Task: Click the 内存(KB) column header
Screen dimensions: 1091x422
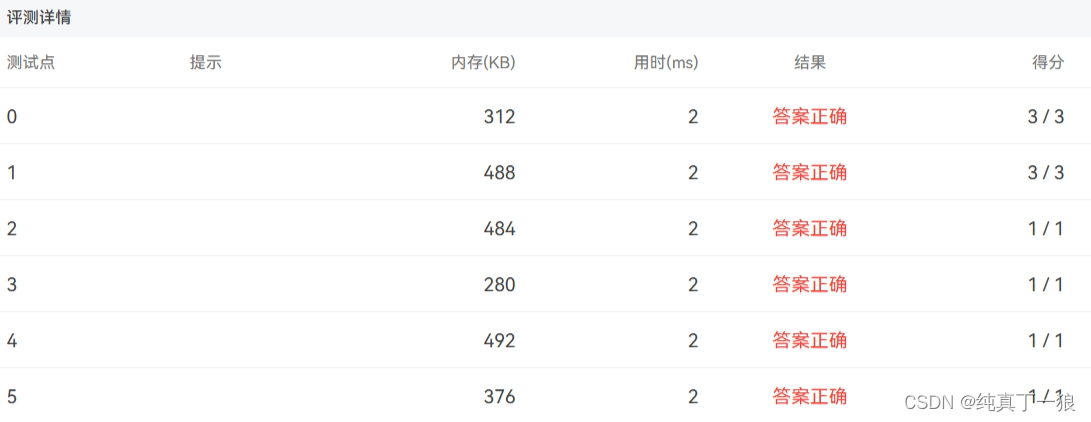Action: tap(483, 63)
